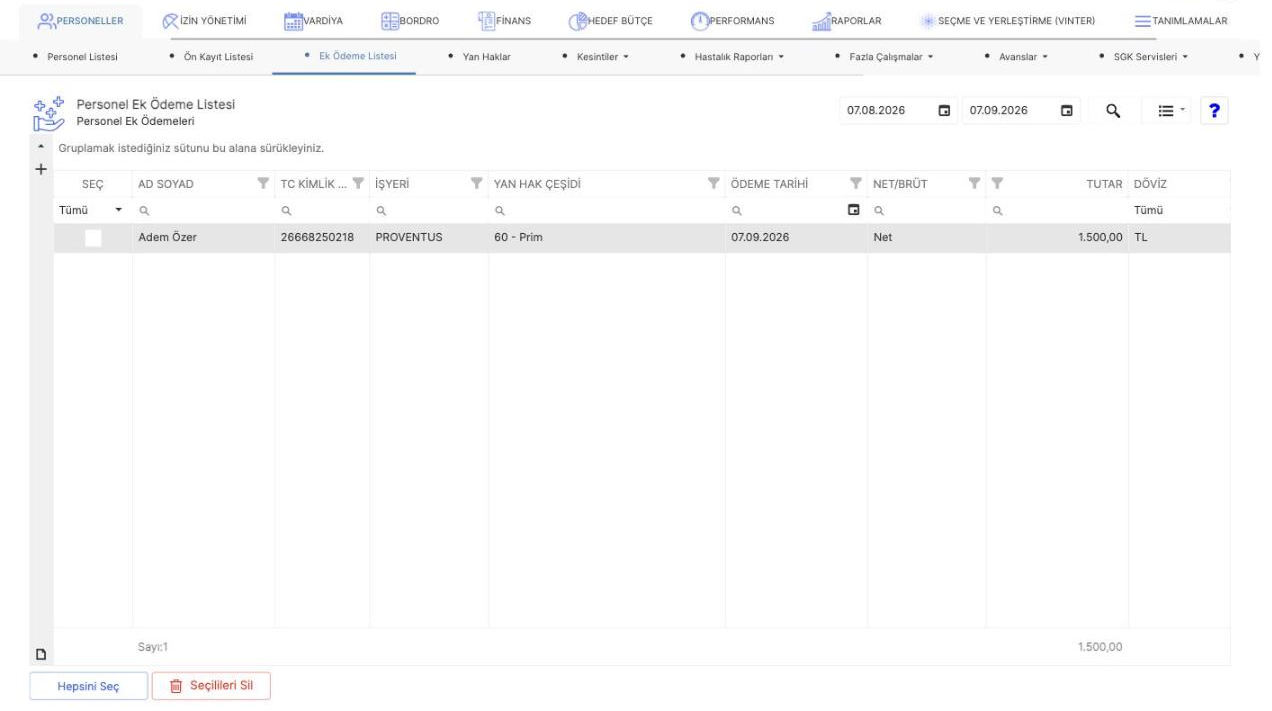
Task: Click the start date field 07.08.2026
Action: pos(886,110)
